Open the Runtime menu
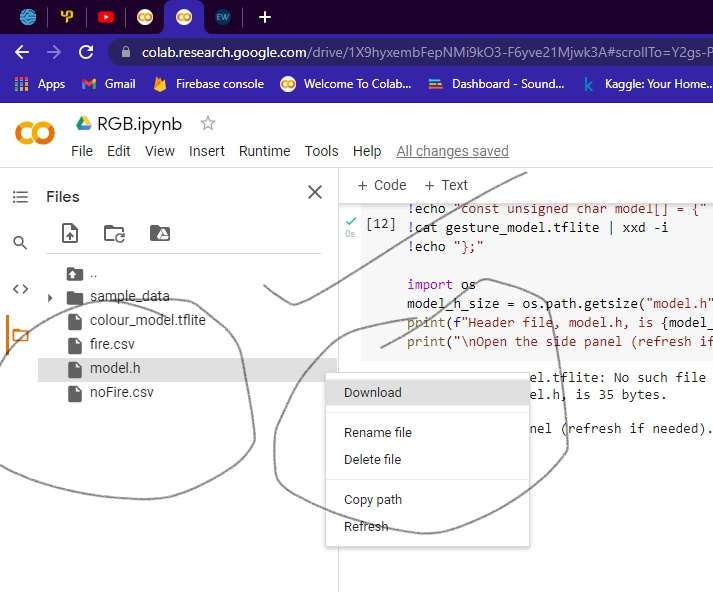 pyautogui.click(x=265, y=151)
